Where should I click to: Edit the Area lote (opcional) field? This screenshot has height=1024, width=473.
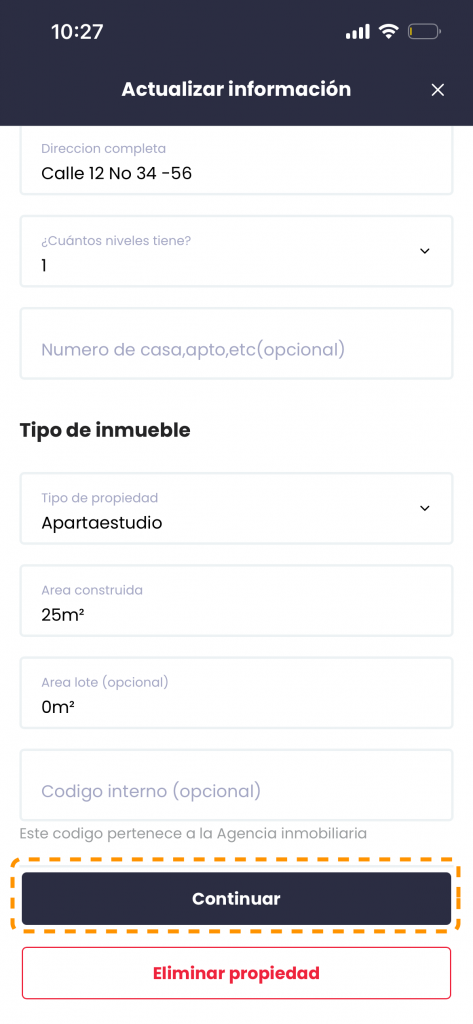(x=236, y=693)
